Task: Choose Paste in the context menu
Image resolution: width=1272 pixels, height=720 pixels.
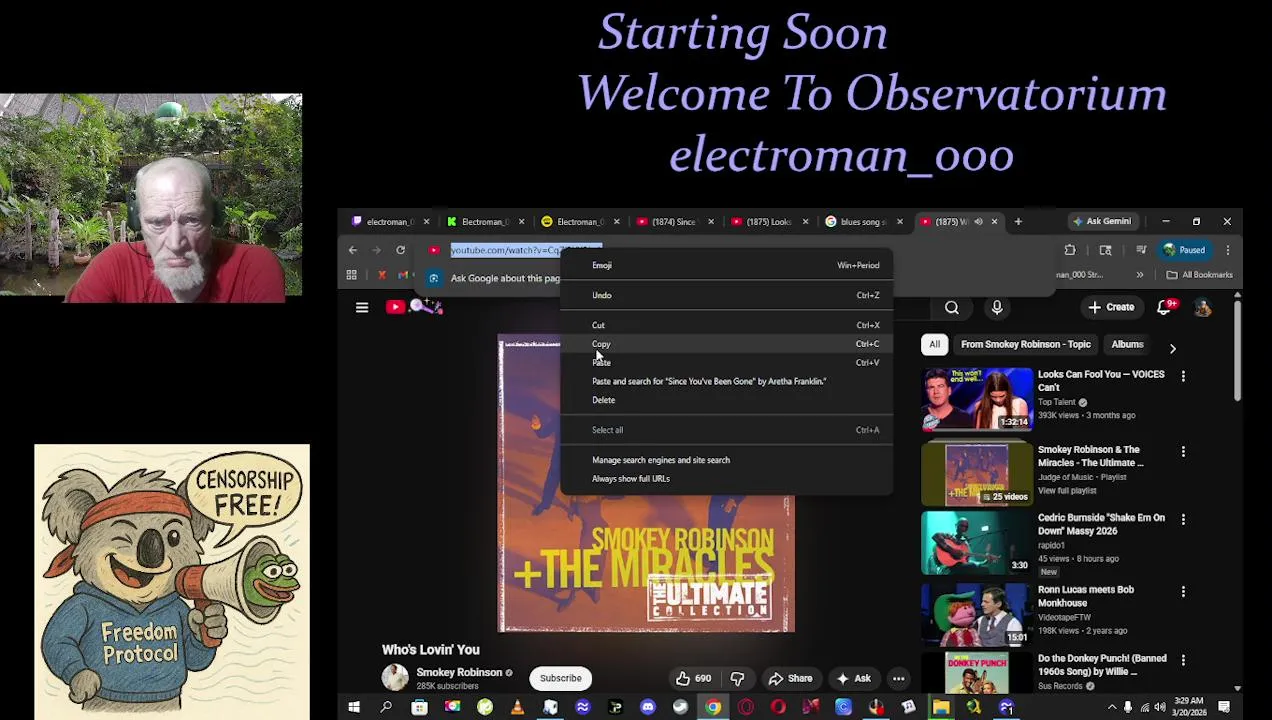Action: click(726, 362)
